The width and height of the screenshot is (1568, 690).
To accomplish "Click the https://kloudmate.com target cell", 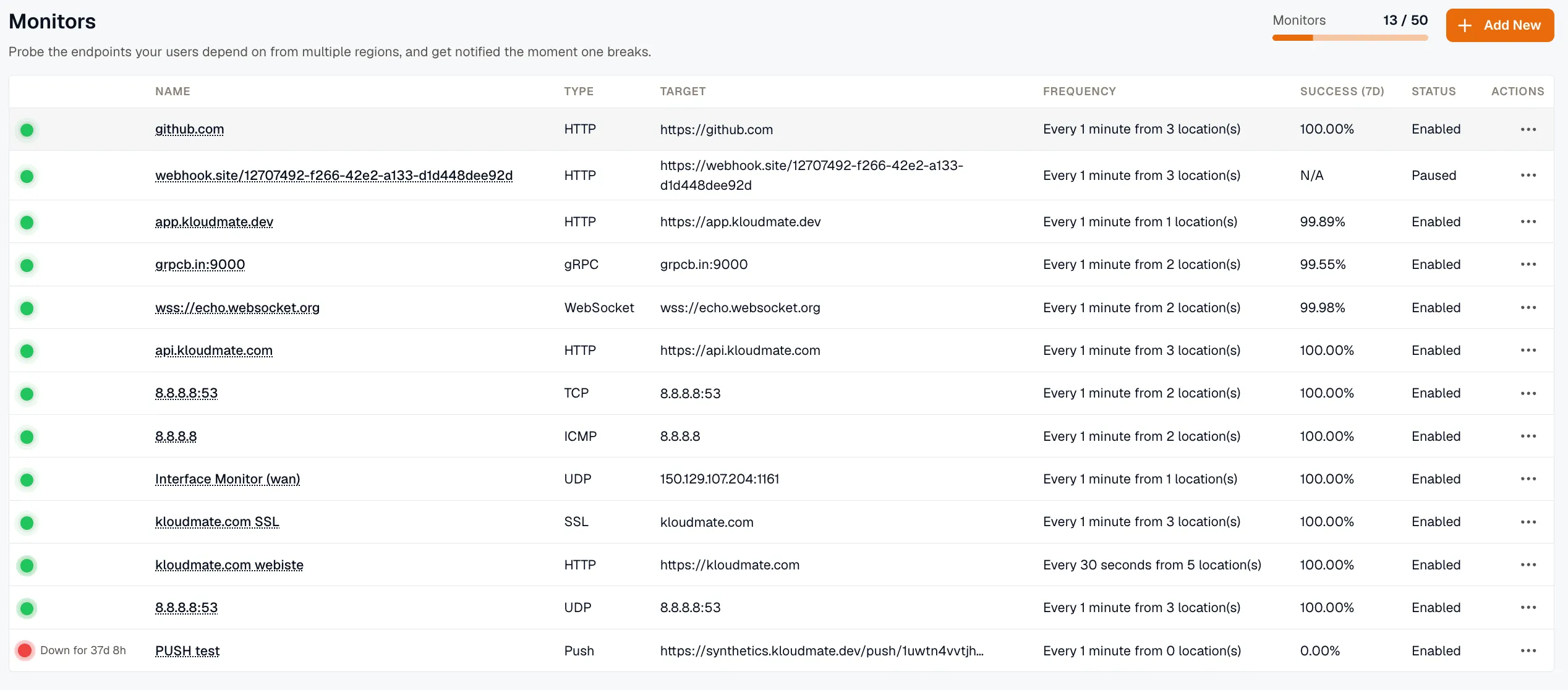I will (730, 565).
